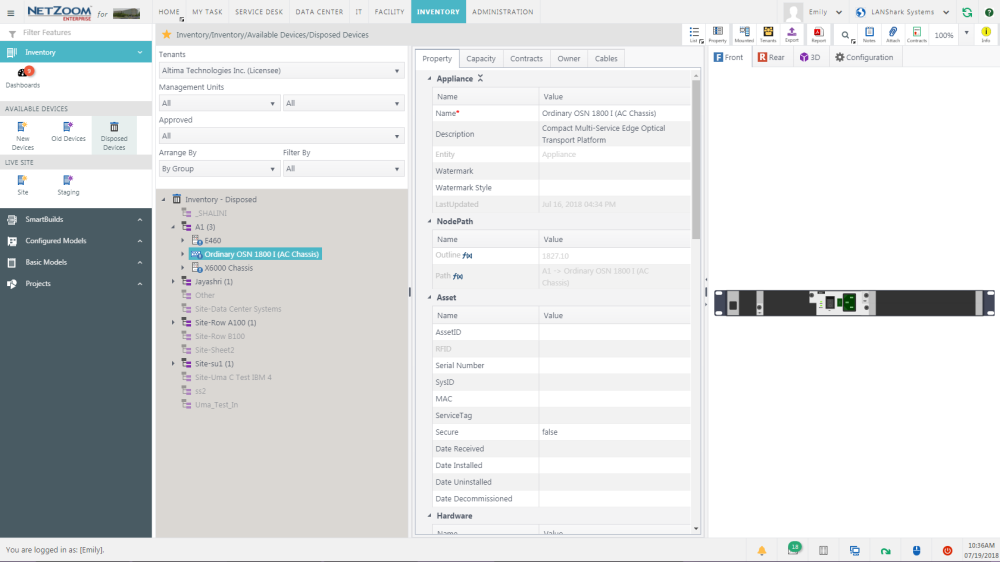
Task: Open Old Devices under Available Devices
Action: (68, 131)
